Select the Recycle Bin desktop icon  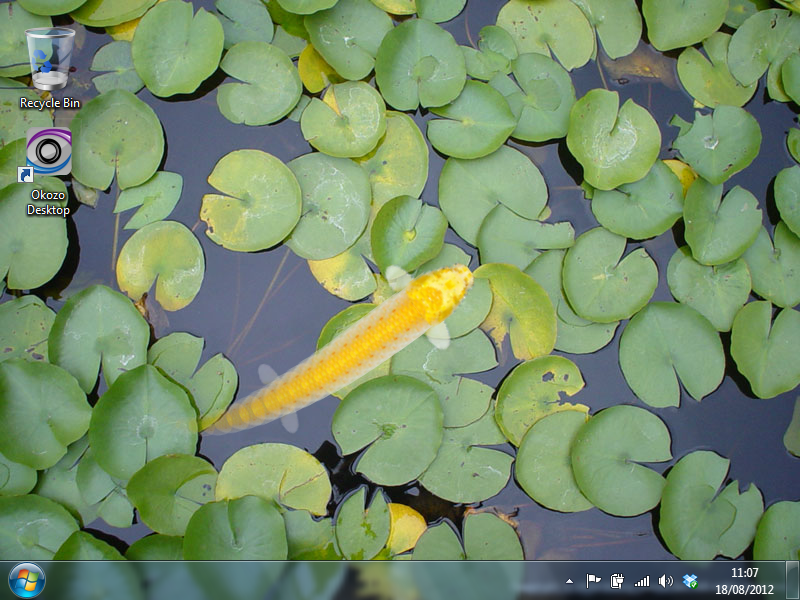point(49,59)
